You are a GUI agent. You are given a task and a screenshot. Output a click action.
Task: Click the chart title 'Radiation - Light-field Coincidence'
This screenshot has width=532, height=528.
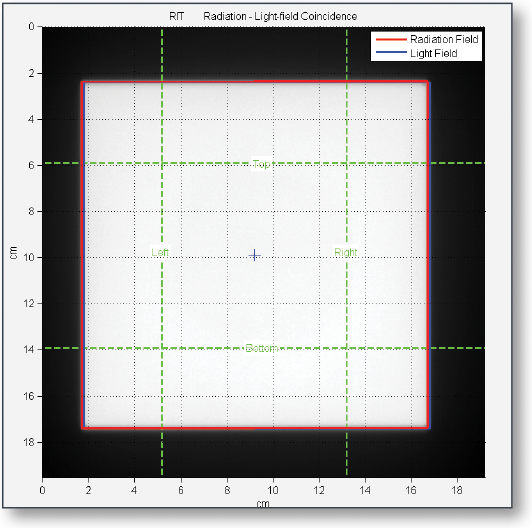click(280, 16)
